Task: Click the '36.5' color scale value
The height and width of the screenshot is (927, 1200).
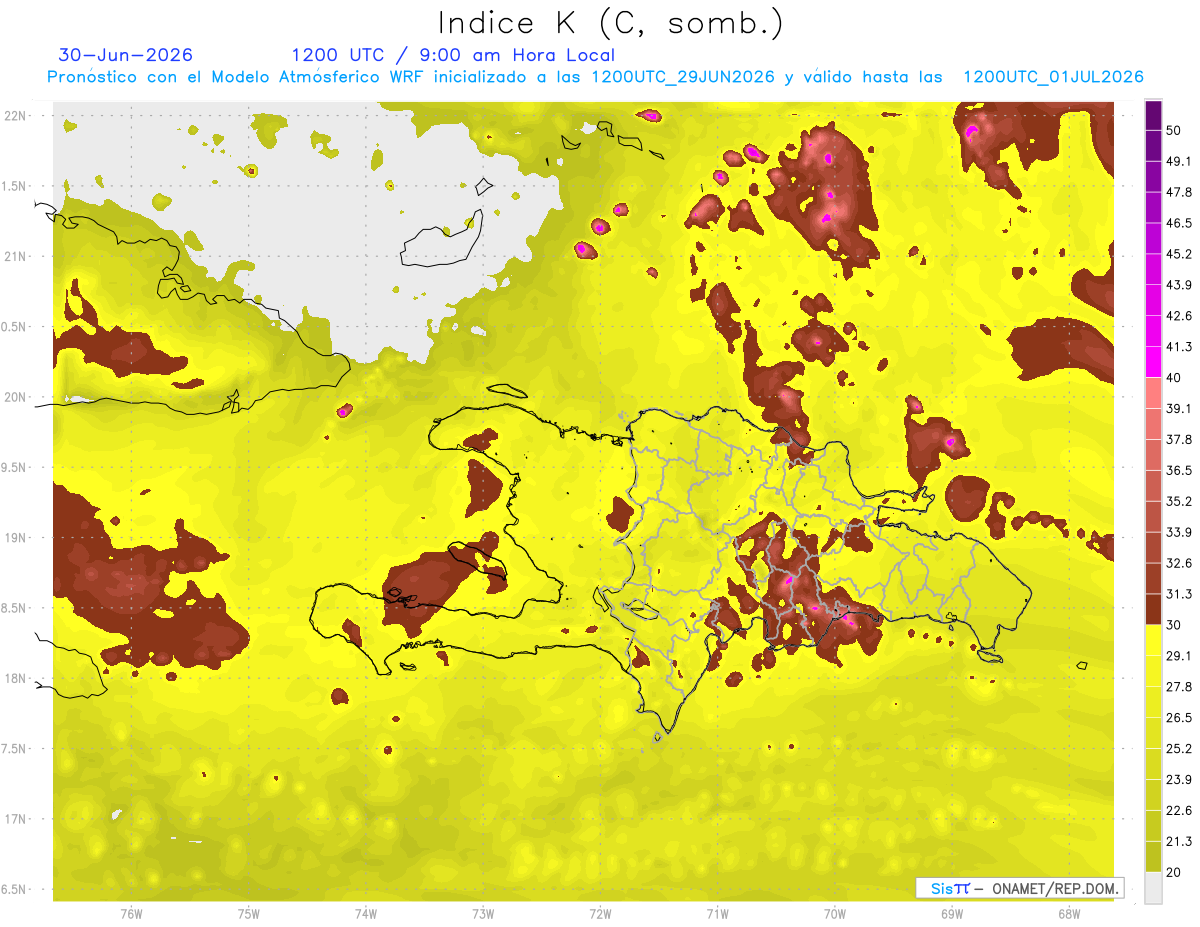Action: tap(1179, 470)
